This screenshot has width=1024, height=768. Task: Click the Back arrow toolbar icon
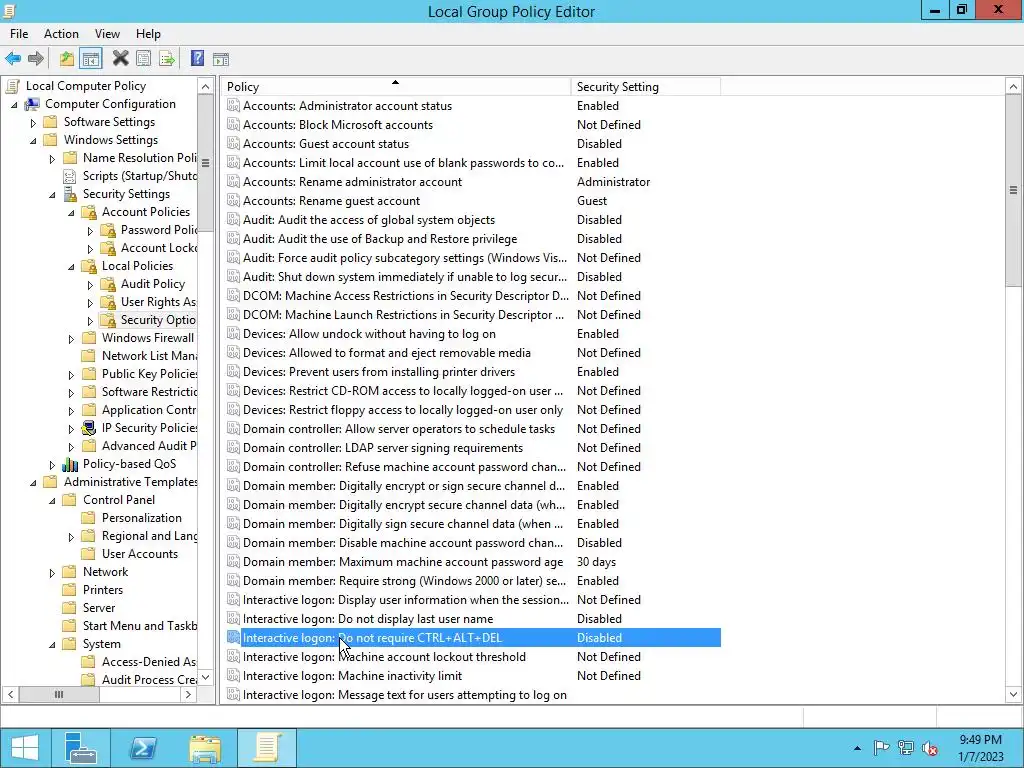pos(13,59)
